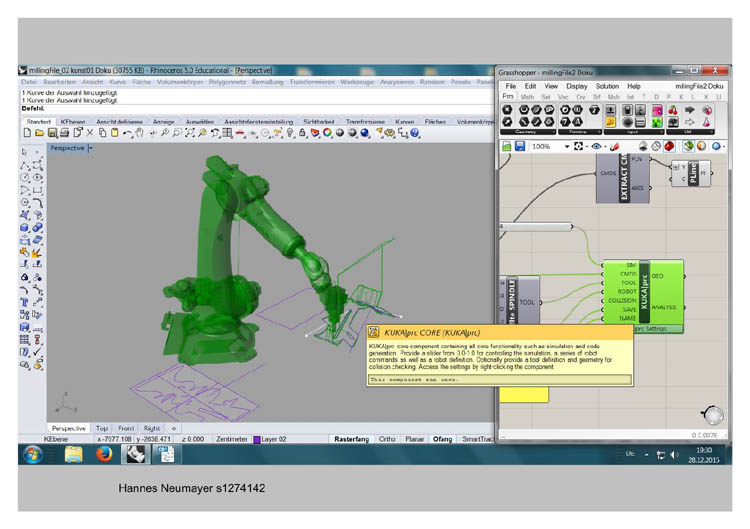Screen dimensions: 750x529
Task: Open the Kurve menu in Rhino
Action: 118,82
